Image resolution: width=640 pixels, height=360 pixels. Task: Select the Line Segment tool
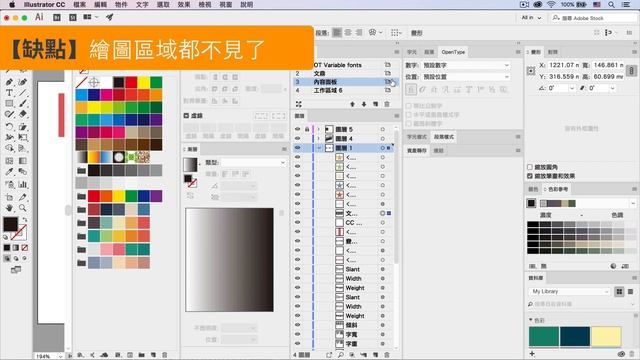23,93
